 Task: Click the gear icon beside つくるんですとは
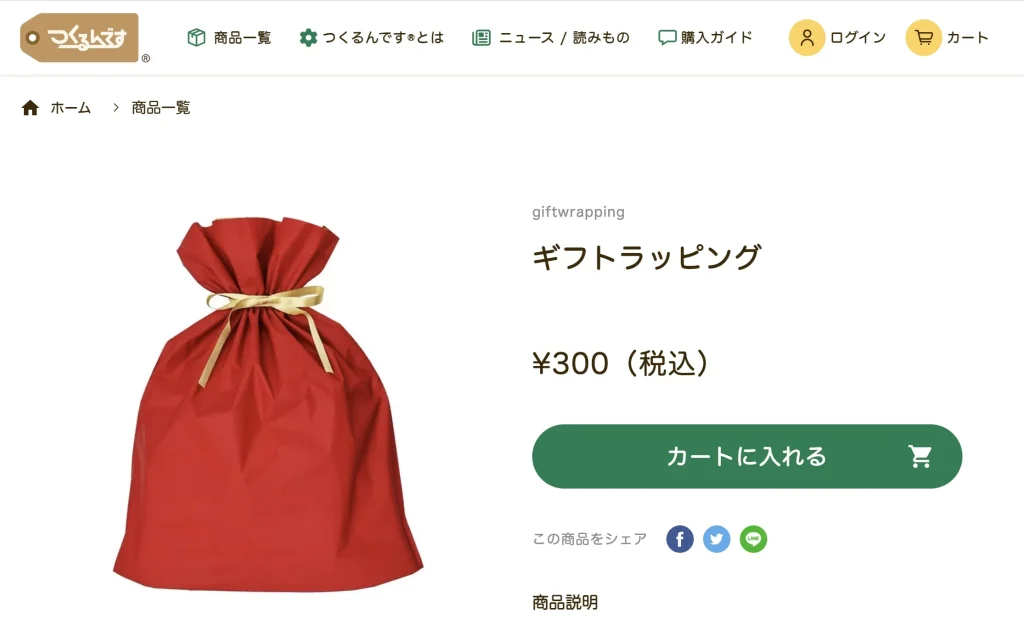point(308,37)
